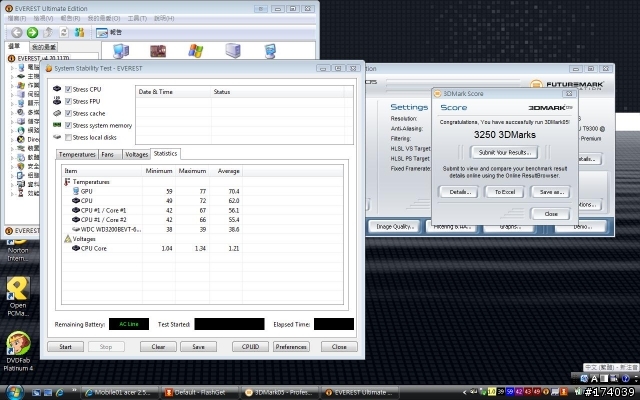The height and width of the screenshot is (400, 640).
Task: Click the green forward arrow in EVEREST
Action: (32, 32)
